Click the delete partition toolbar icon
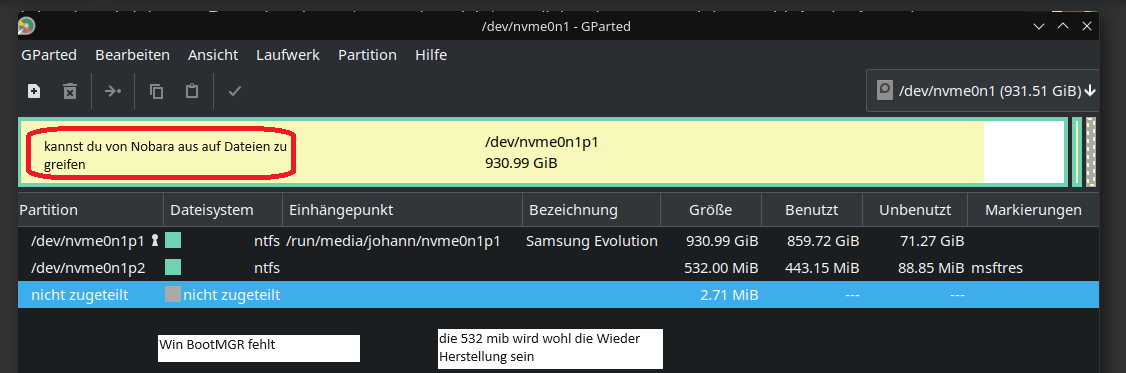 click(70, 91)
